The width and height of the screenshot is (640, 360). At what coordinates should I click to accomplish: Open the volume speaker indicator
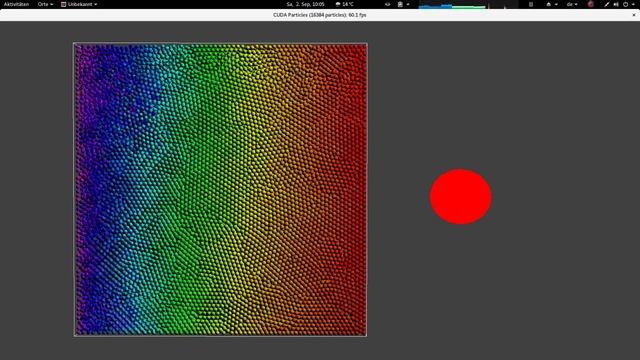(x=616, y=4)
